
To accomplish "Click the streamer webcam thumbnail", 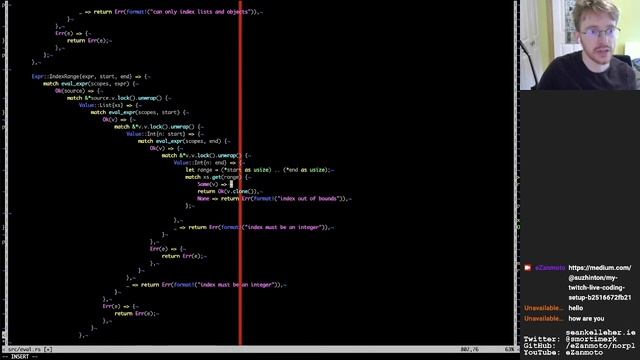I will [x=580, y=45].
